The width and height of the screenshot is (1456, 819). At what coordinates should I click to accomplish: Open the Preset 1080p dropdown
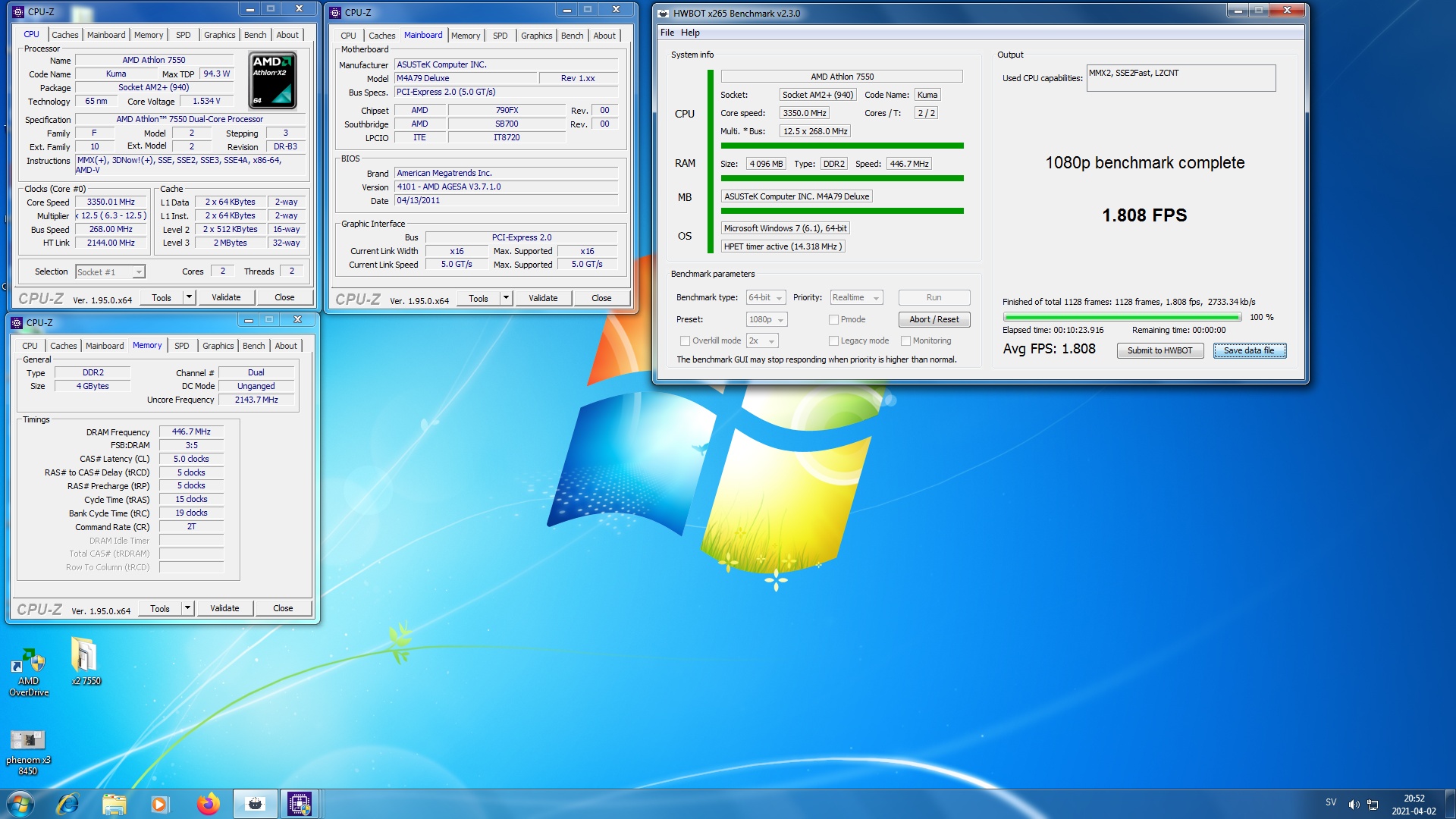[767, 320]
